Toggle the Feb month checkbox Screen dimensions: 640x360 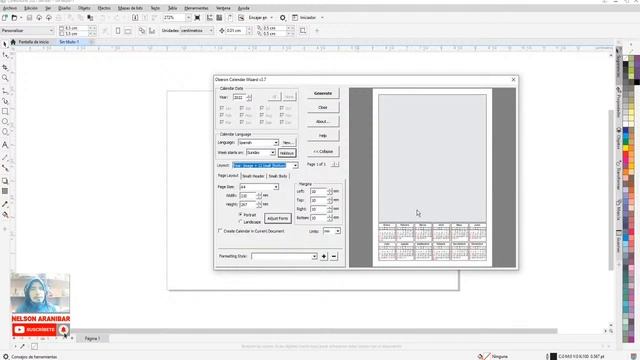222,115
